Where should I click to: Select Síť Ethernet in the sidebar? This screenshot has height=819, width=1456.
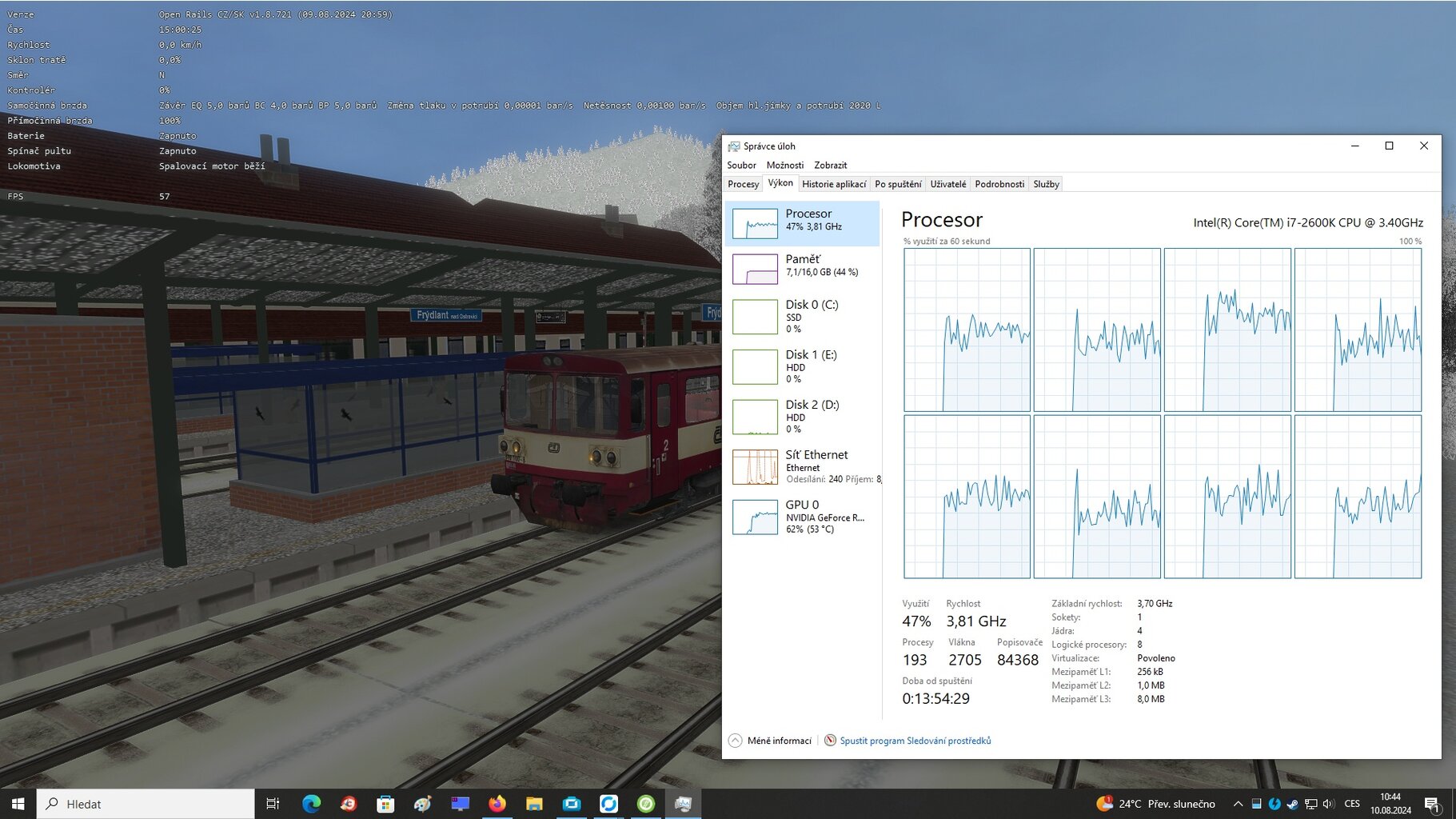point(803,466)
